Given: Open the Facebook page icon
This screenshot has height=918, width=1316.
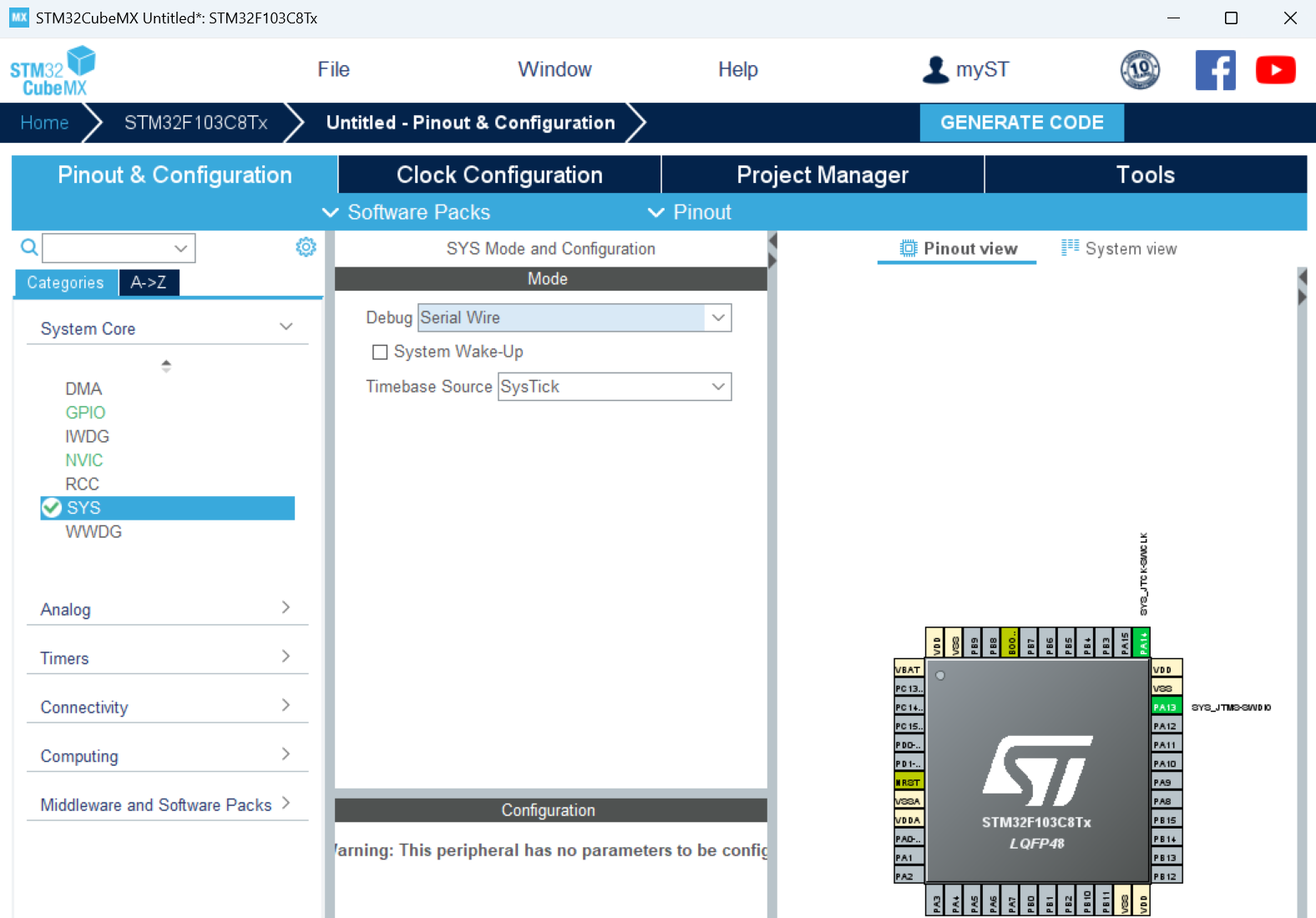Looking at the screenshot, I should click(x=1215, y=70).
